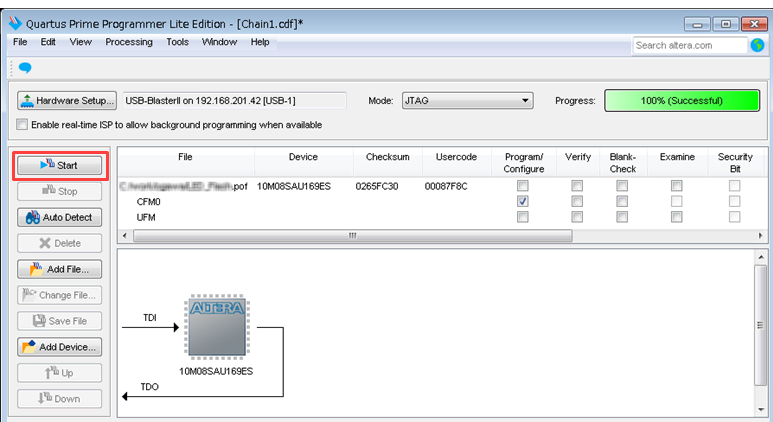This screenshot has height=422, width=773.
Task: Enable Verify for UFM
Action: pos(577,217)
